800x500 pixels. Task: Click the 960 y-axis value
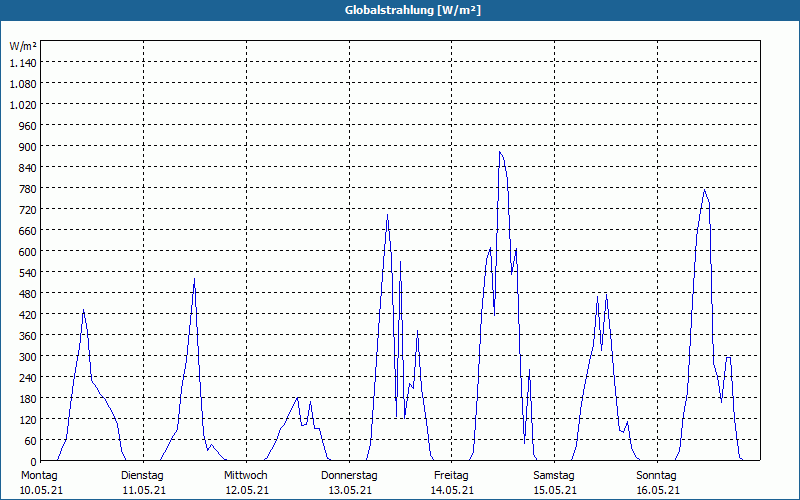pos(28,126)
